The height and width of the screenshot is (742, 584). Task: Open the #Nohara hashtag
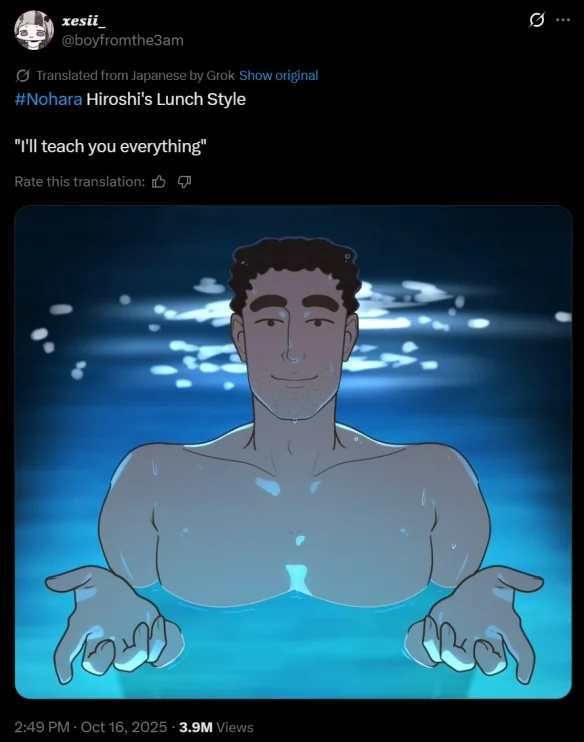tap(48, 99)
